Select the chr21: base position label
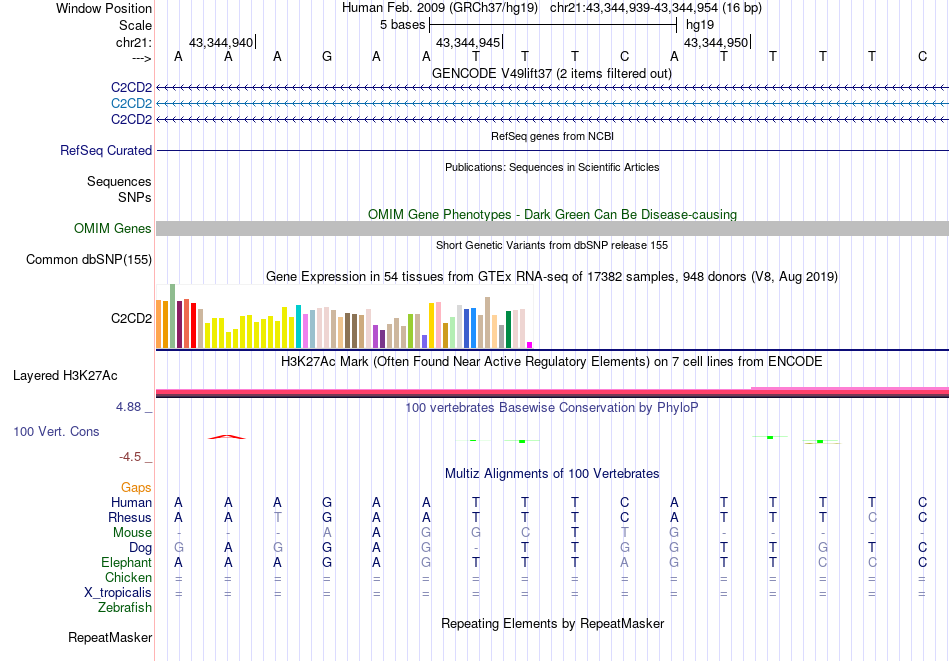 pyautogui.click(x=134, y=42)
